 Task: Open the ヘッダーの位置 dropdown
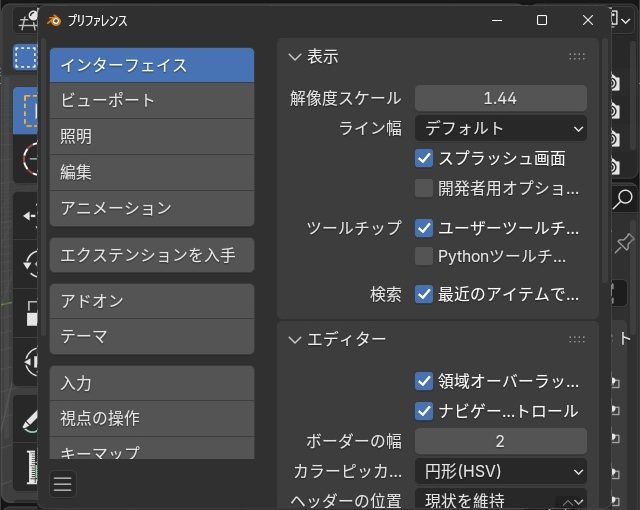501,499
